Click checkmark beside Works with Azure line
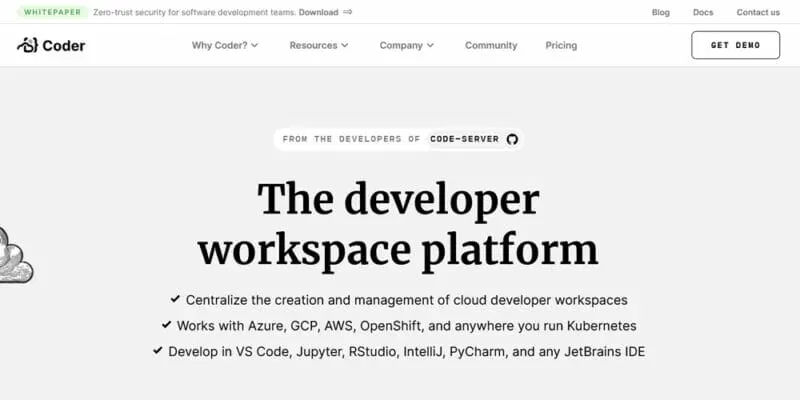 point(166,324)
